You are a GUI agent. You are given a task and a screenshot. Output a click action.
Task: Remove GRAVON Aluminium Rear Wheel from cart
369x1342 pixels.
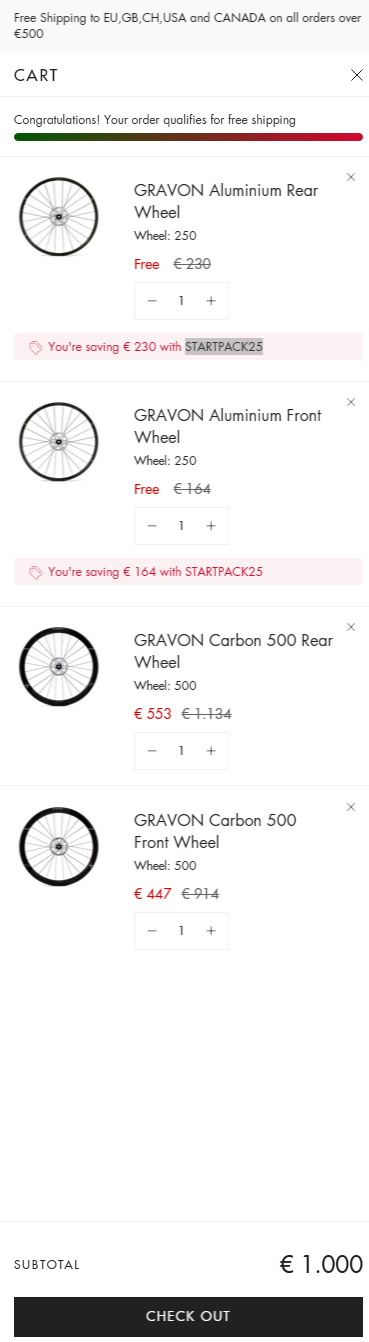click(x=351, y=177)
